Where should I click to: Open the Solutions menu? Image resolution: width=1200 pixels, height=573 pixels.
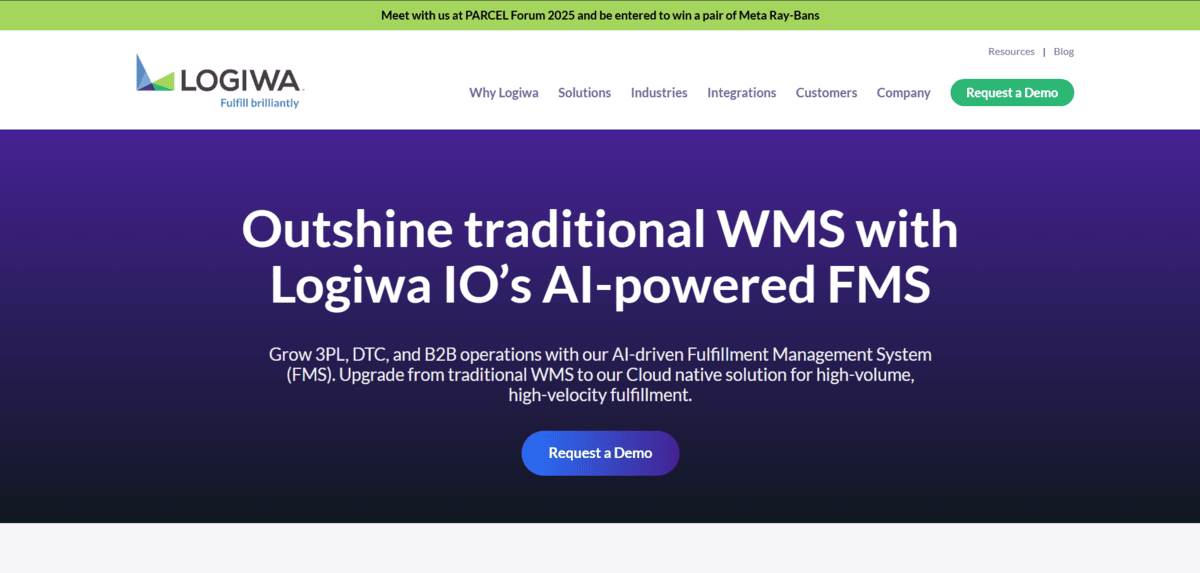584,93
